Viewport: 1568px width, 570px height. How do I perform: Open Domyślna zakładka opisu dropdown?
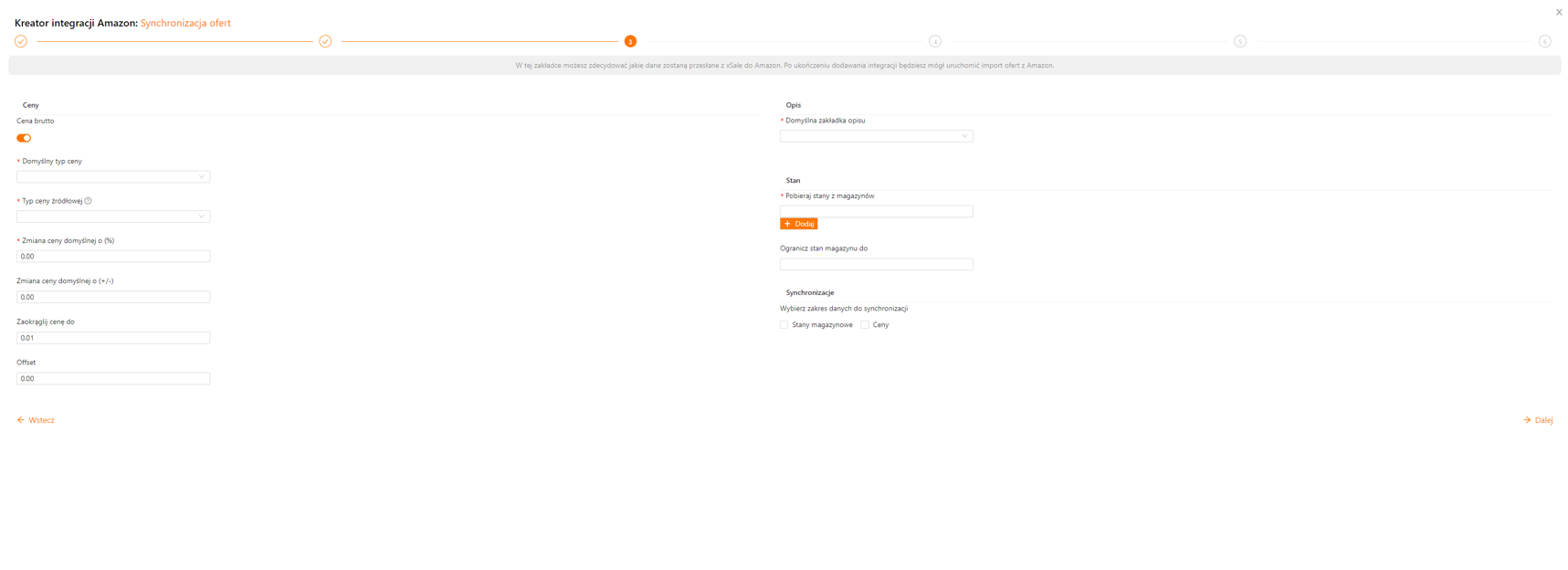pos(876,136)
